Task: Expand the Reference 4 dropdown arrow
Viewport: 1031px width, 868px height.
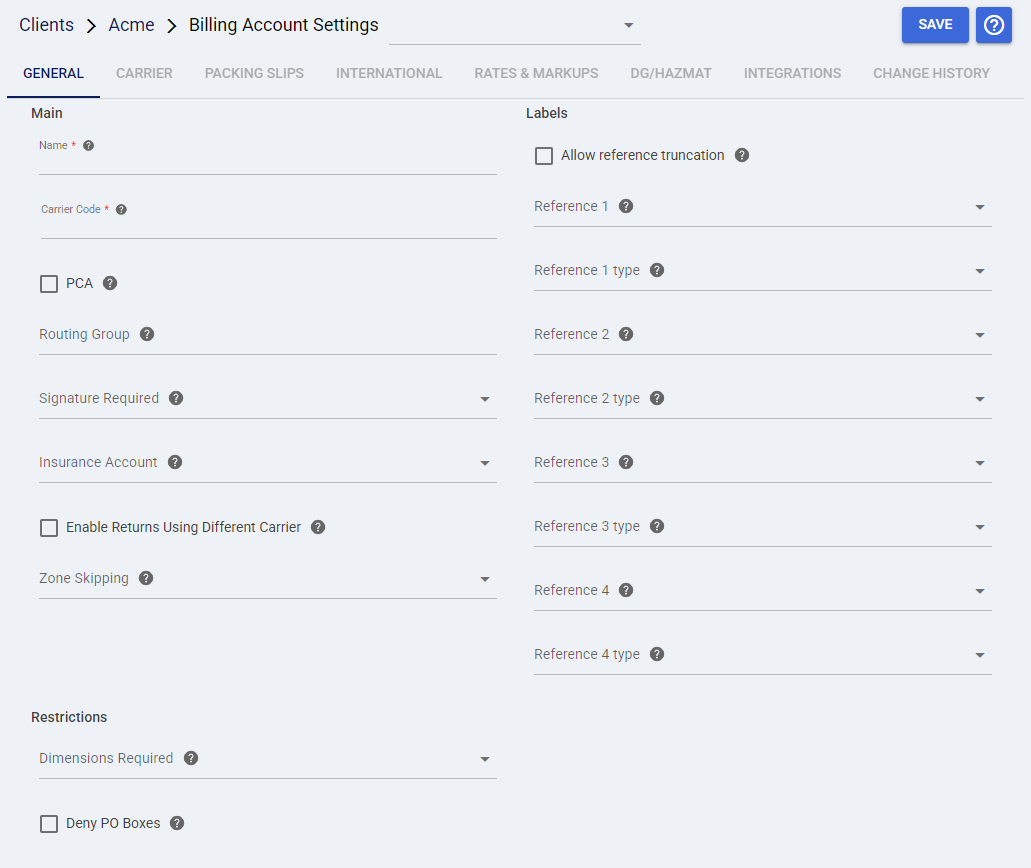Action: pyautogui.click(x=980, y=591)
